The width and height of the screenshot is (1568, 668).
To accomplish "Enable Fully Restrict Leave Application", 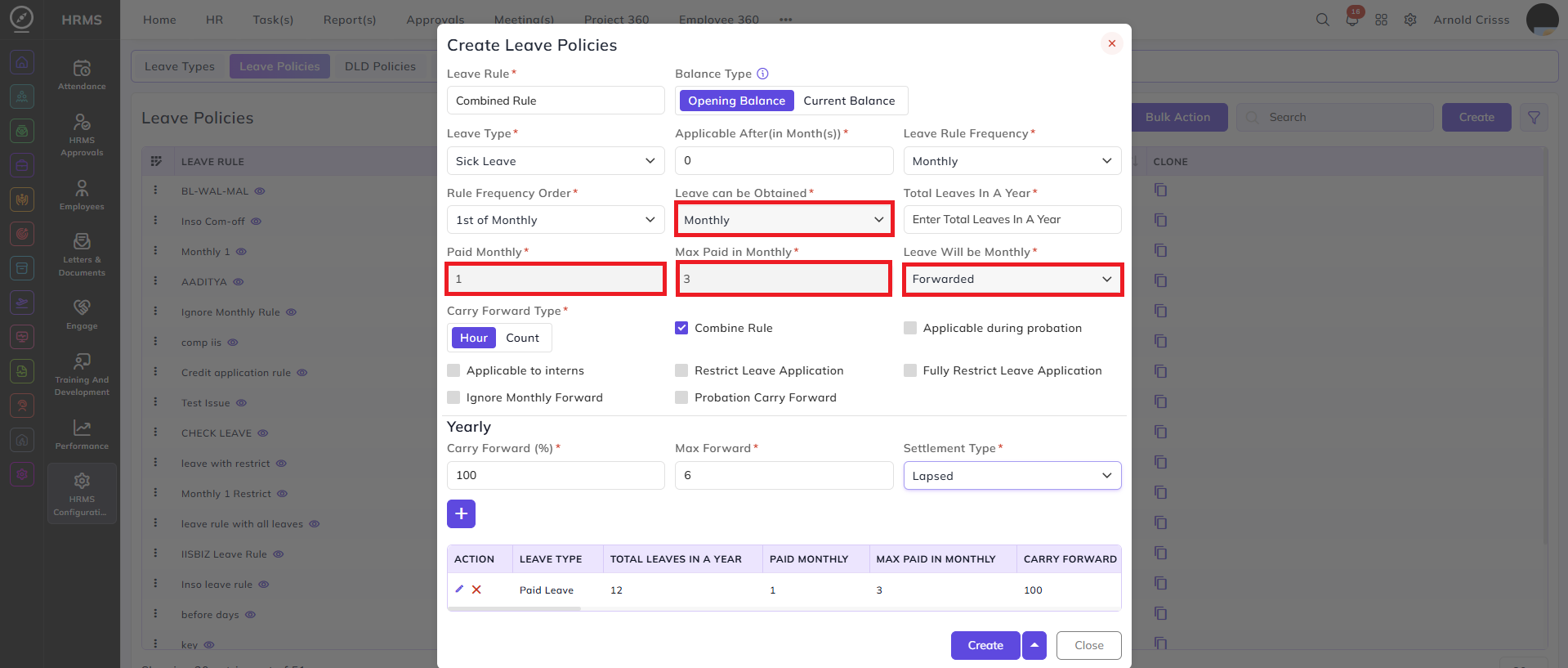I will click(x=909, y=370).
